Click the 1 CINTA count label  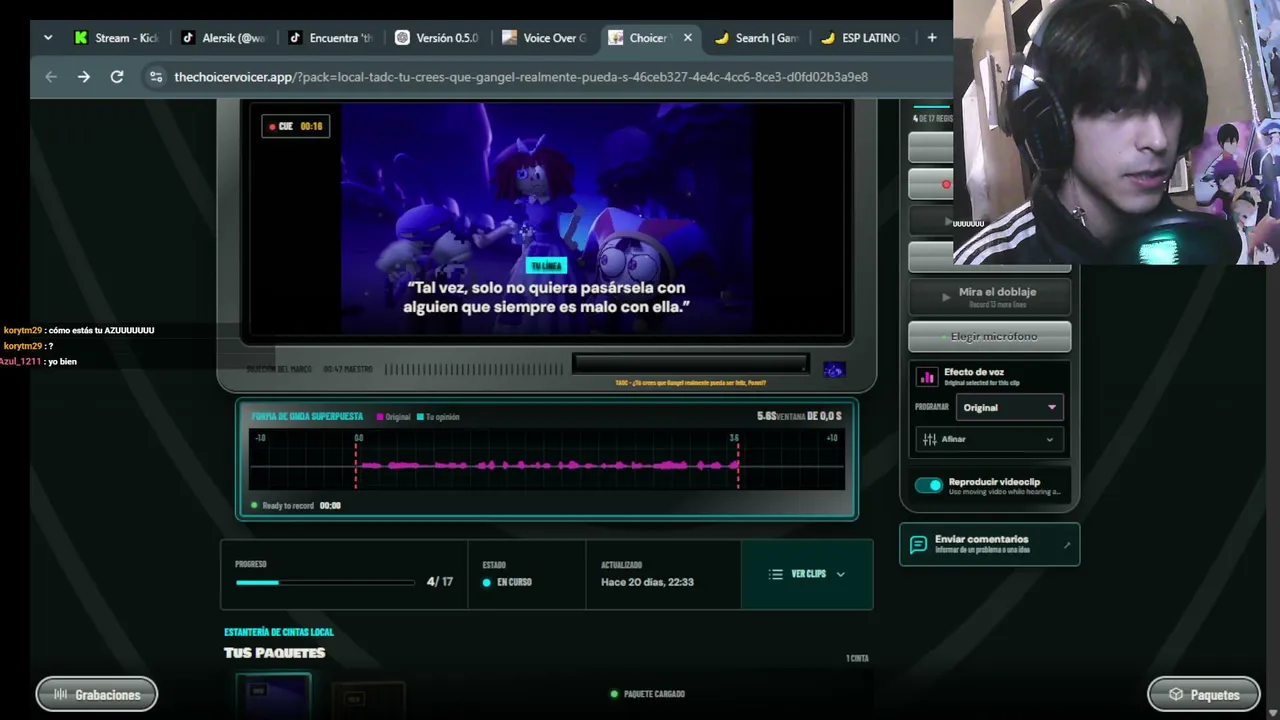[x=857, y=658]
